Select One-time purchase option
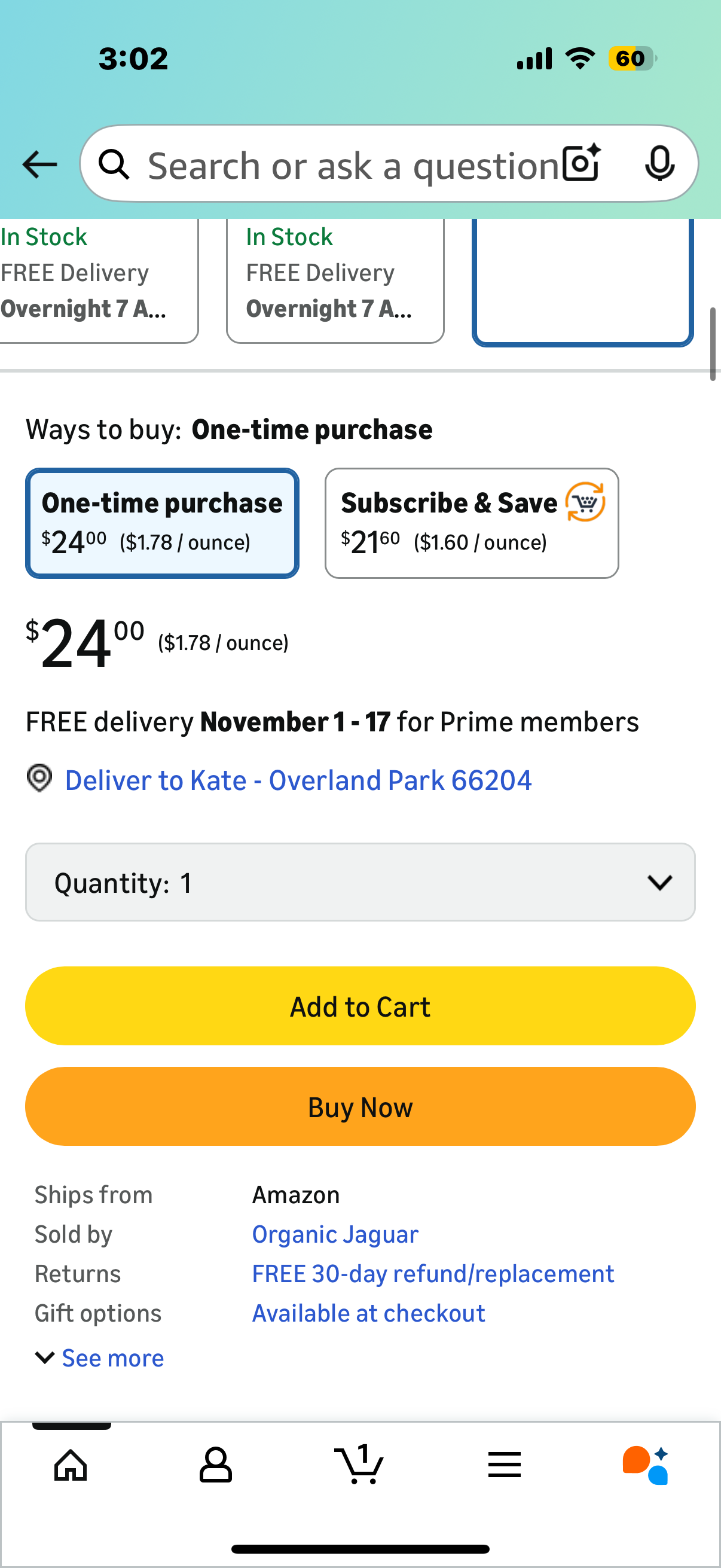 162,523
